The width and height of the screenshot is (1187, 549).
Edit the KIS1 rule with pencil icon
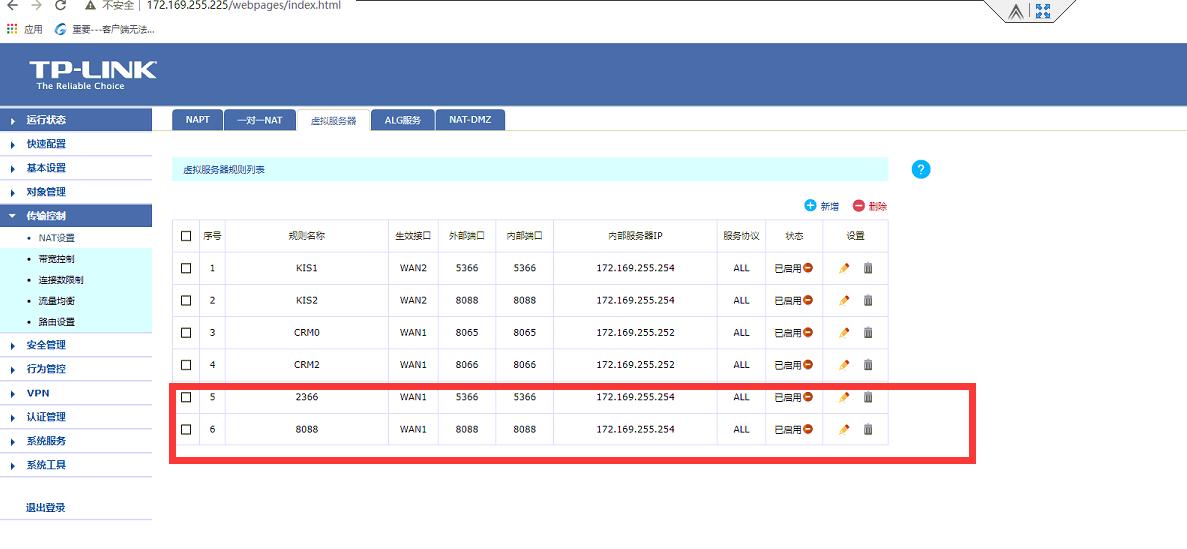[844, 268]
